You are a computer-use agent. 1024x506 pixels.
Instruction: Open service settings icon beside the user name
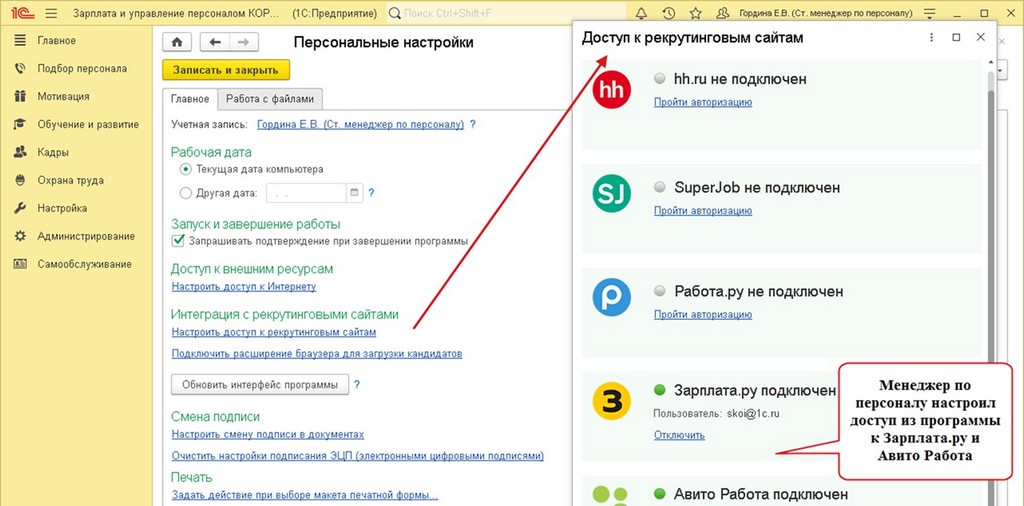pos(930,13)
